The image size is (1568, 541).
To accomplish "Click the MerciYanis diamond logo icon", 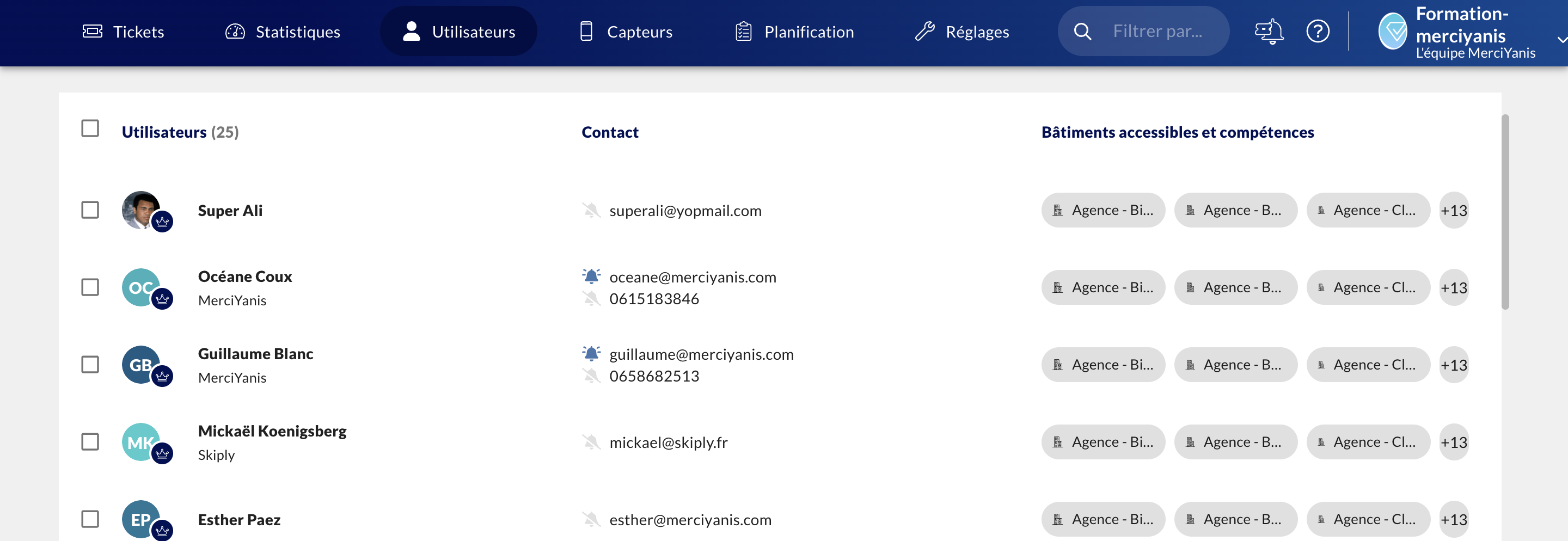I will point(1392,31).
